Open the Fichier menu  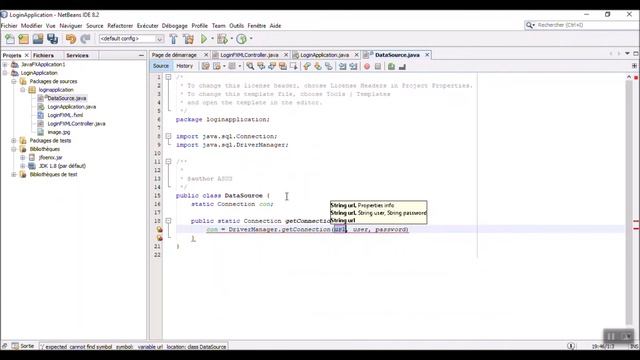[9, 26]
